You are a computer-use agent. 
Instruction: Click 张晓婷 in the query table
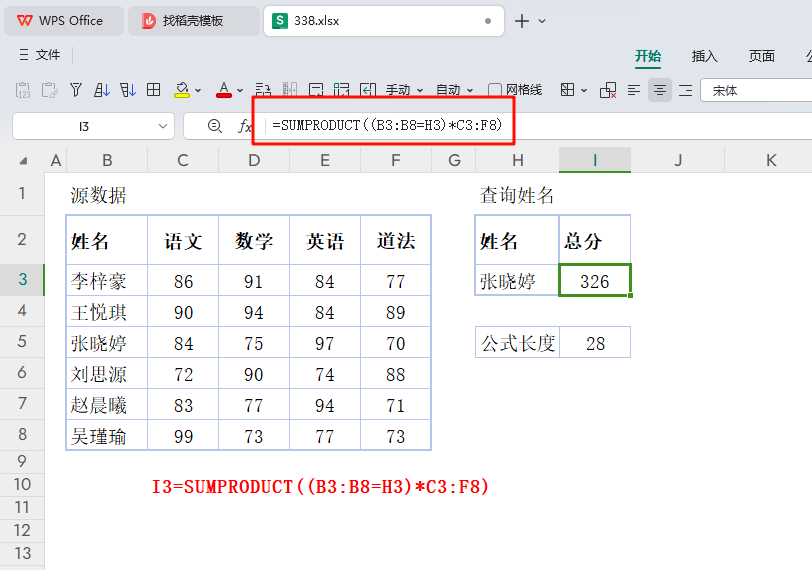click(x=517, y=281)
